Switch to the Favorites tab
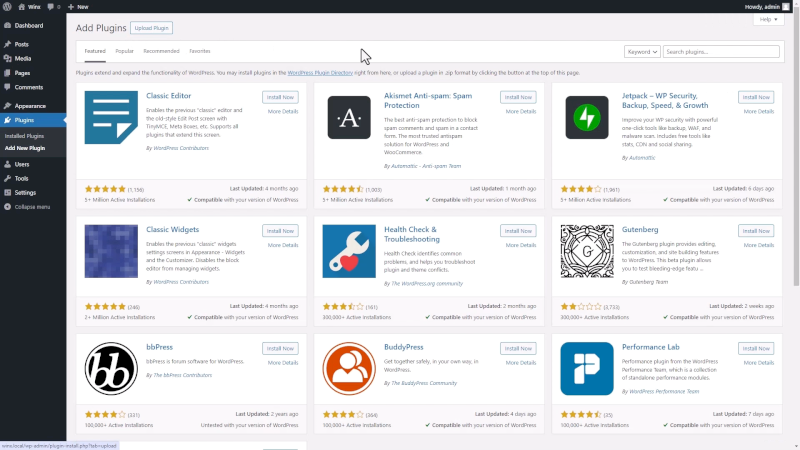Image resolution: width=800 pixels, height=450 pixels. point(199,52)
